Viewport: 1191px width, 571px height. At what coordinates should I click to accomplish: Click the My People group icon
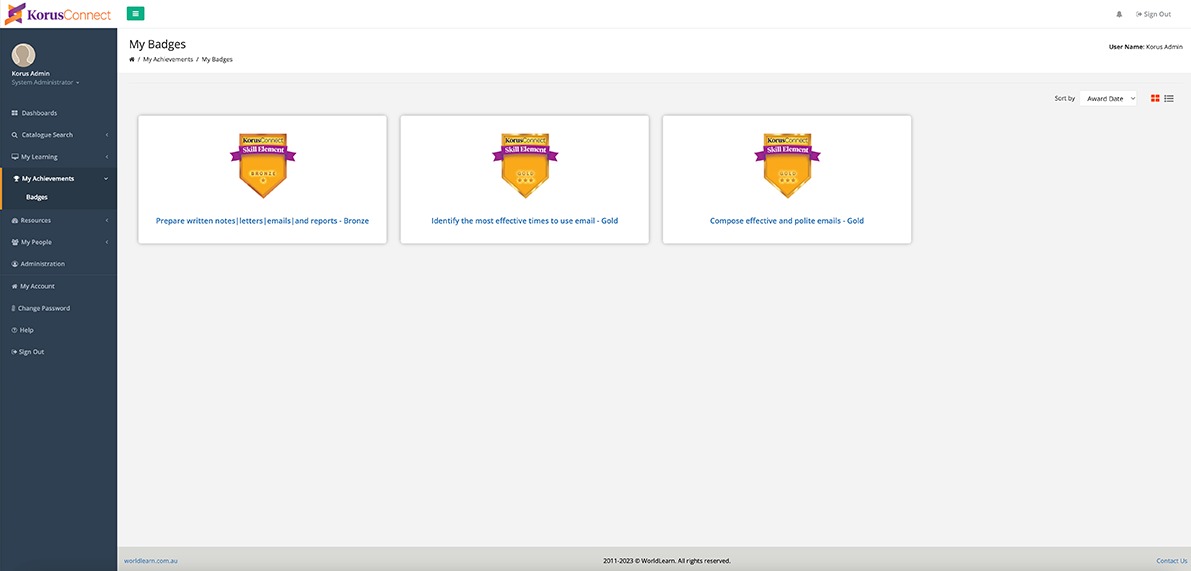tap(15, 242)
